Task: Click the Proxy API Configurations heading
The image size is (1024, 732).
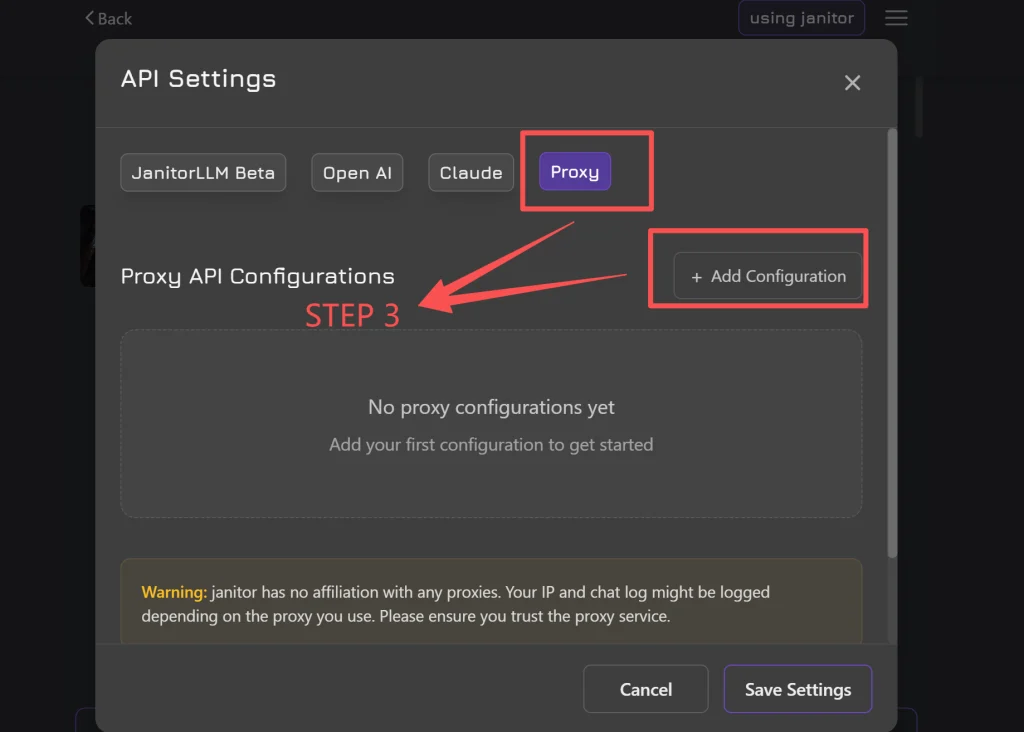Action: [x=257, y=276]
